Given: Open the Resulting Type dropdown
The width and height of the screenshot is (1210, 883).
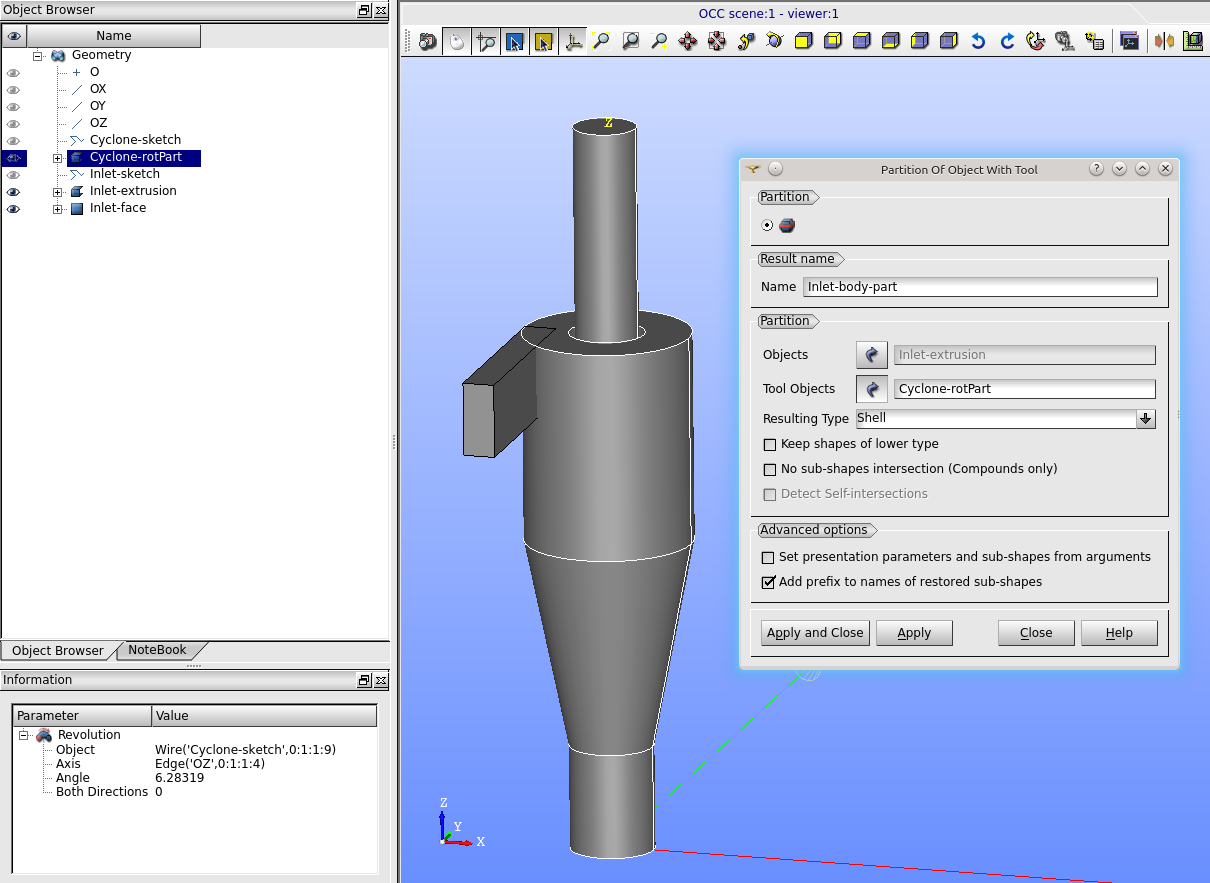Looking at the screenshot, I should click(x=1146, y=419).
